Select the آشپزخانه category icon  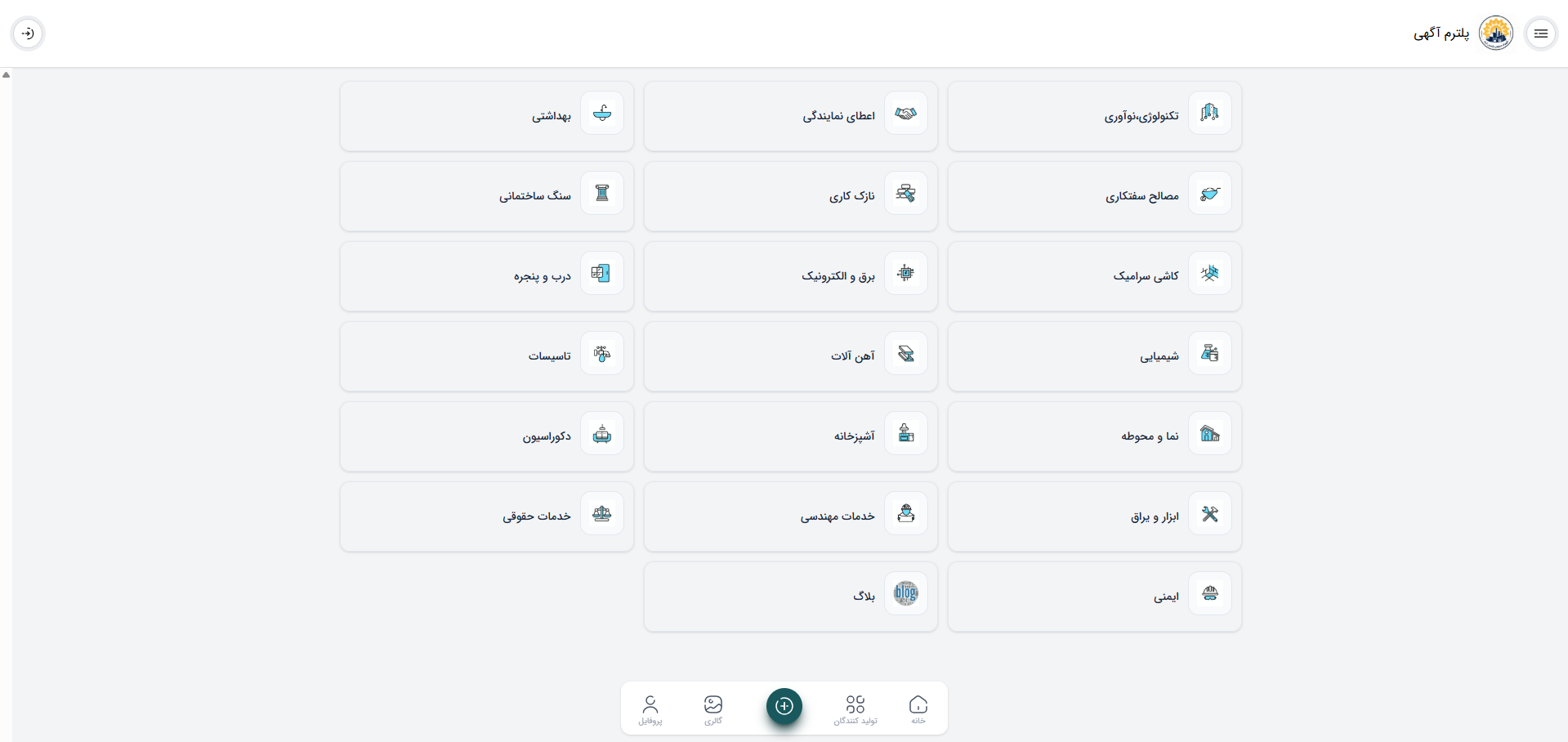905,433
